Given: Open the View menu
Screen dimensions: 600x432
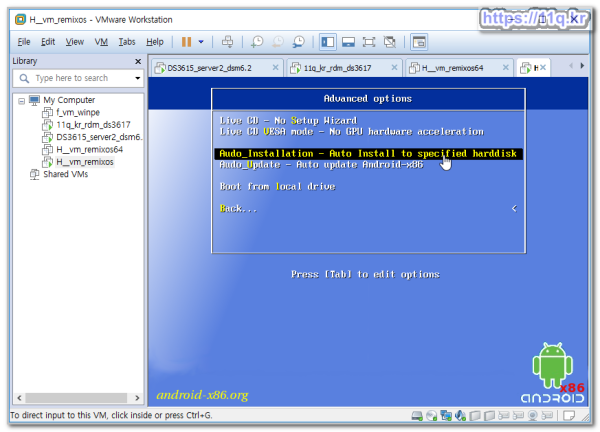Looking at the screenshot, I should click(75, 42).
